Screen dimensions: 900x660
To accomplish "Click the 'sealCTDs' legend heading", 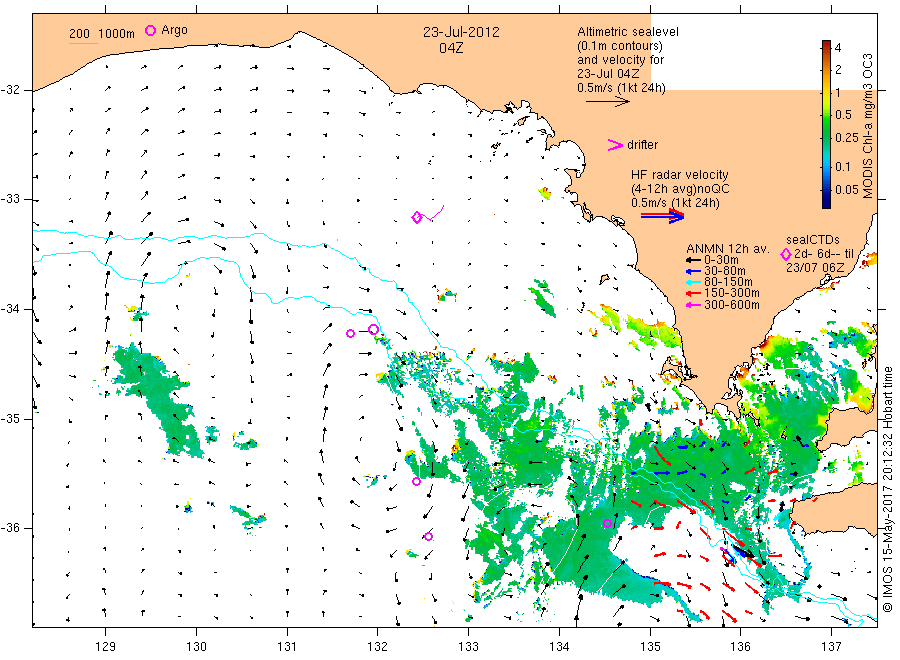I will click(x=813, y=240).
